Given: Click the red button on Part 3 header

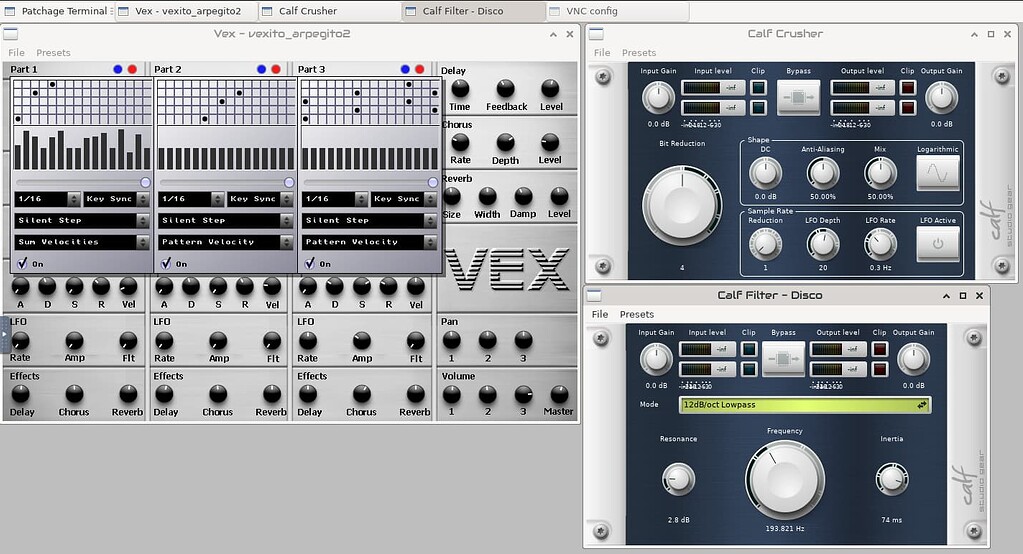Looking at the screenshot, I should (x=419, y=69).
